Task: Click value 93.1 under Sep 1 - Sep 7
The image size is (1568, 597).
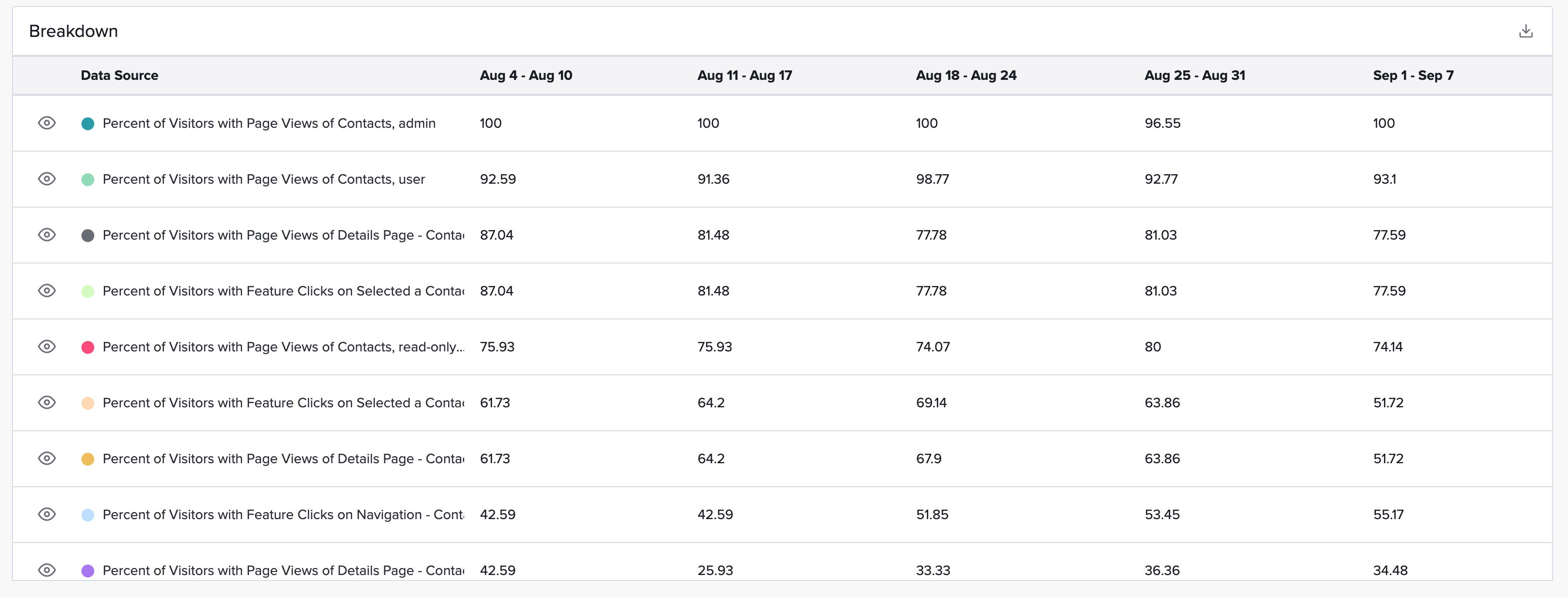Action: point(1384,180)
